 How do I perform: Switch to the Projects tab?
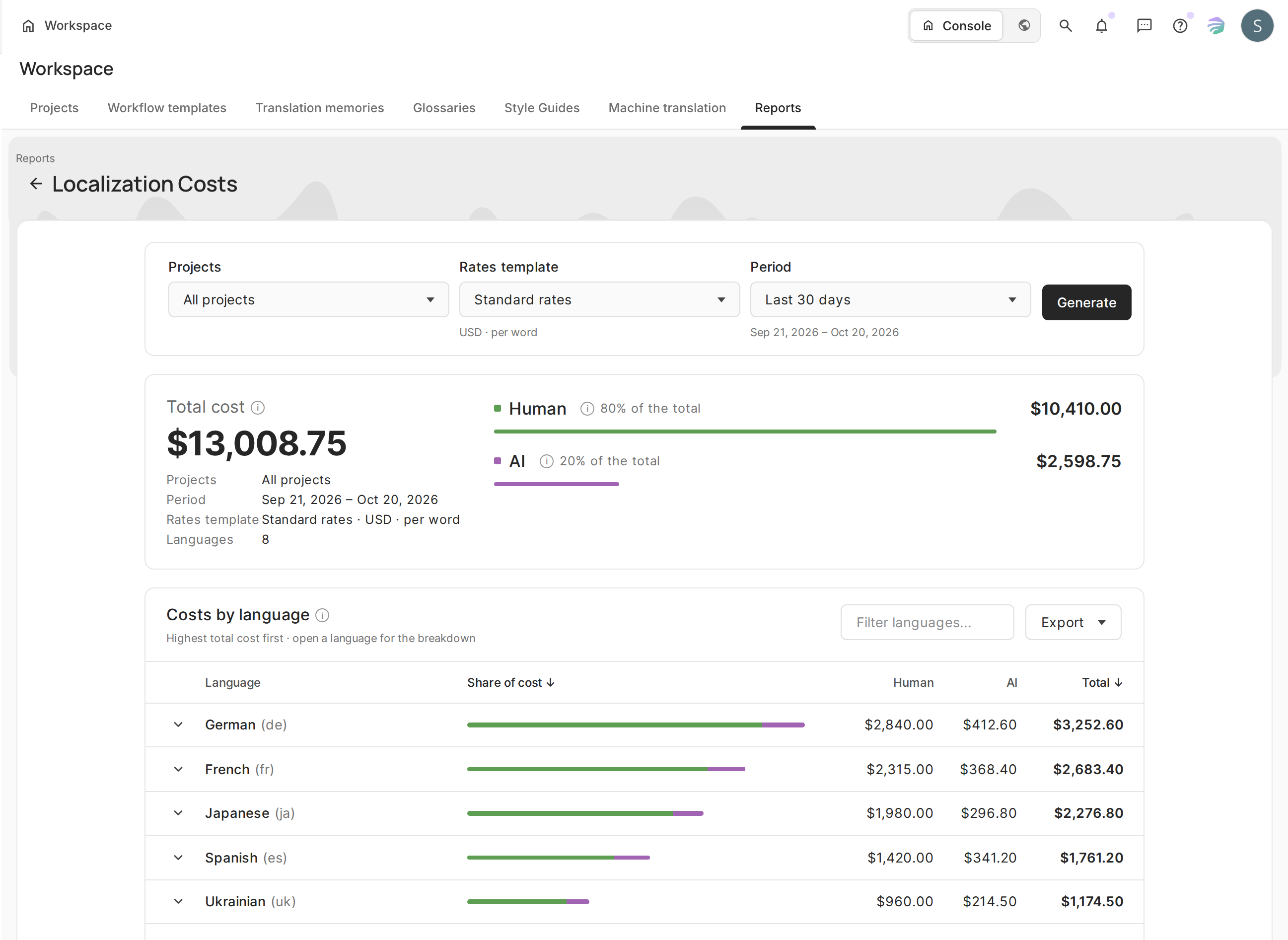(54, 108)
